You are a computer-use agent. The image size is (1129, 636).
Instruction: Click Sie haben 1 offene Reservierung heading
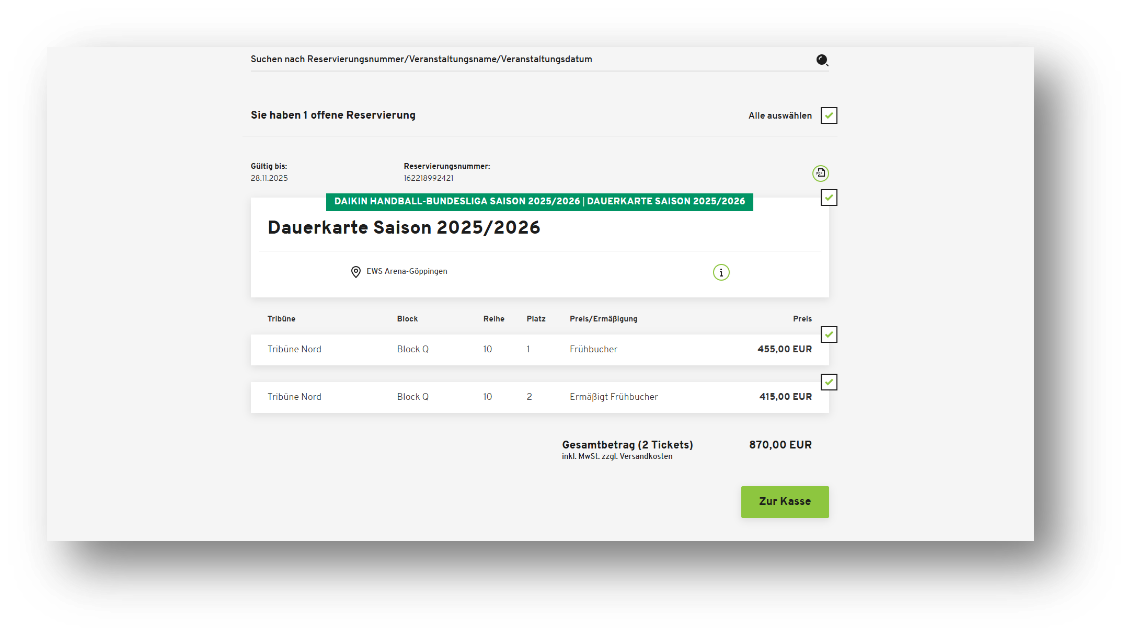point(333,115)
